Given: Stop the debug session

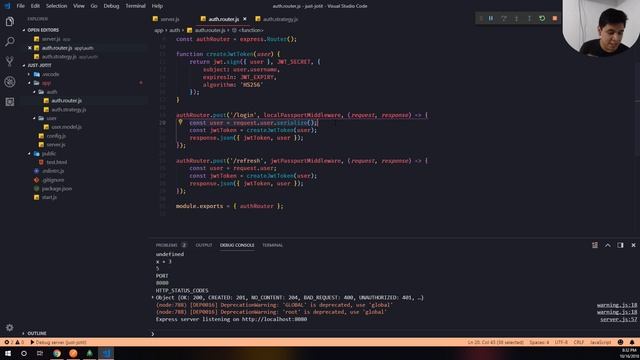Looking at the screenshot, I should (555, 18).
